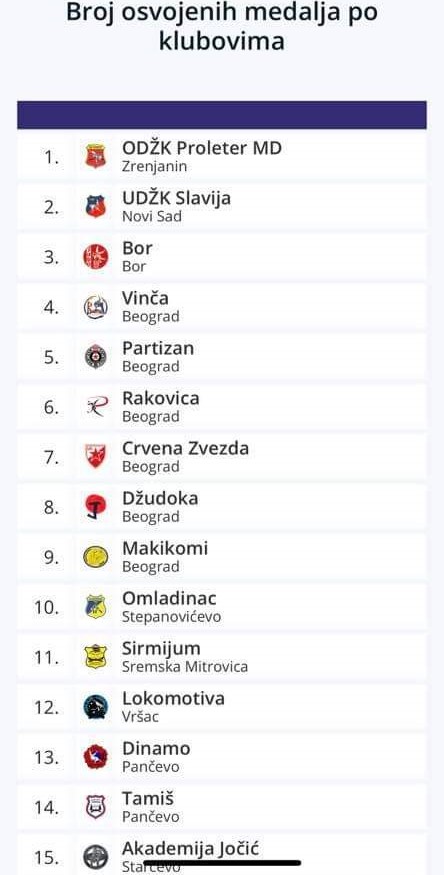The height and width of the screenshot is (875, 444).
Task: Open the Lokomotiva club logo
Action: [95, 707]
